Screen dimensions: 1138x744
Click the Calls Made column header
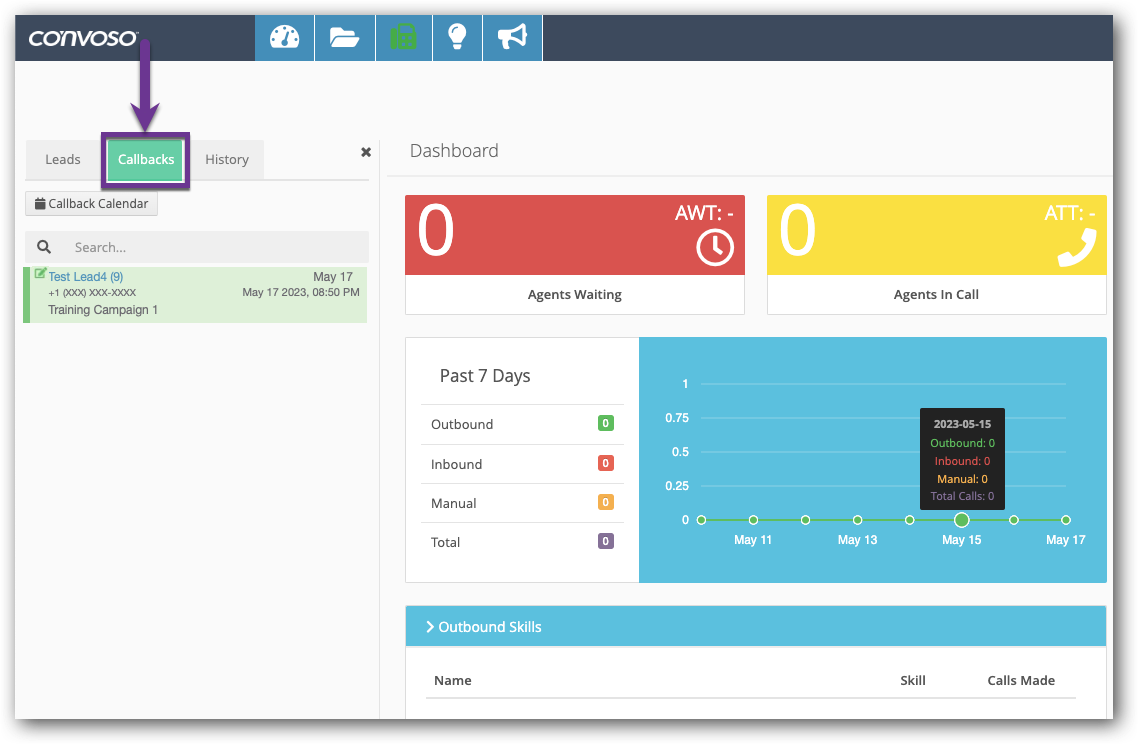(1021, 681)
